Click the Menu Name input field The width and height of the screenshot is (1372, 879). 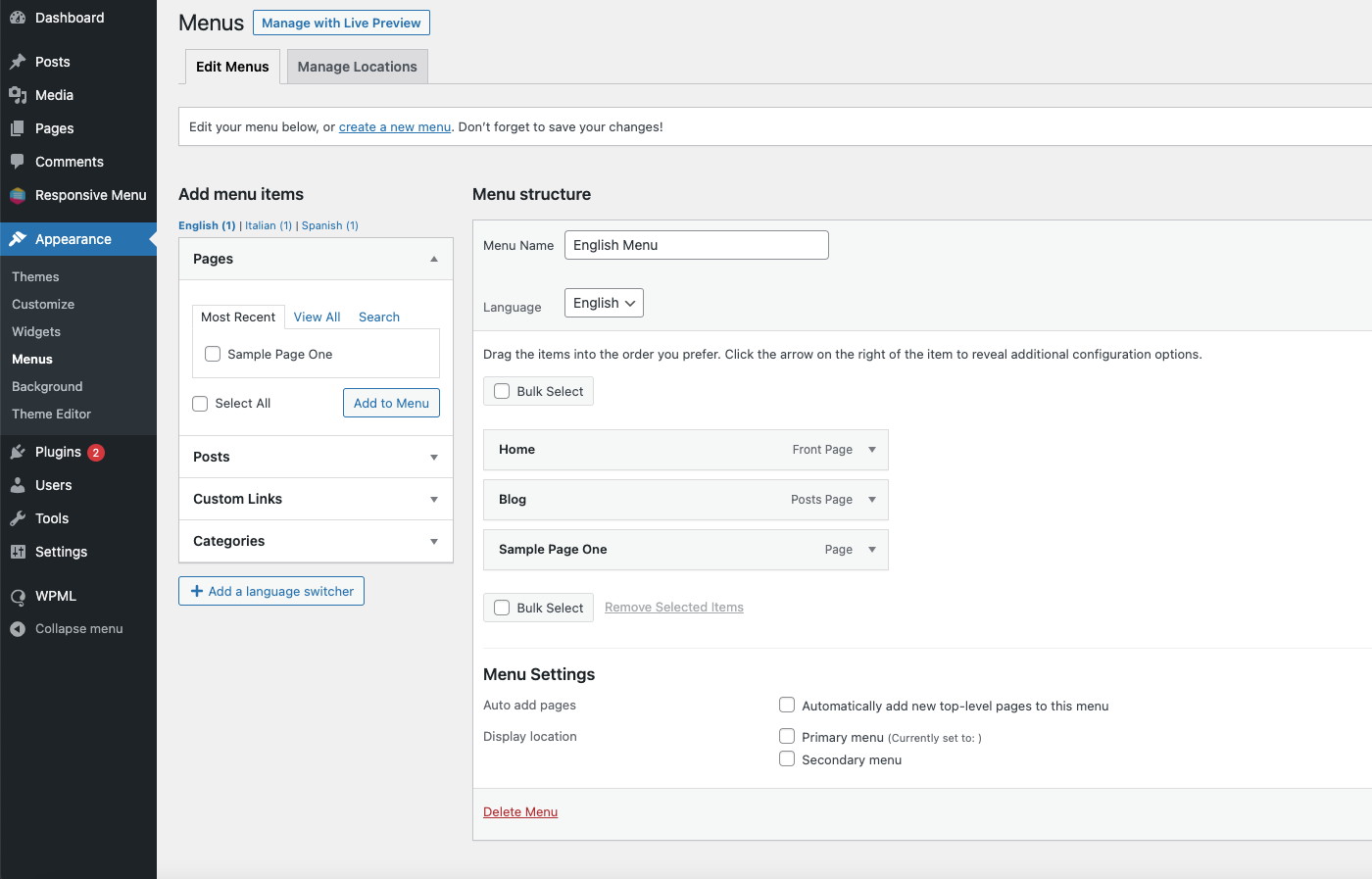(x=697, y=245)
